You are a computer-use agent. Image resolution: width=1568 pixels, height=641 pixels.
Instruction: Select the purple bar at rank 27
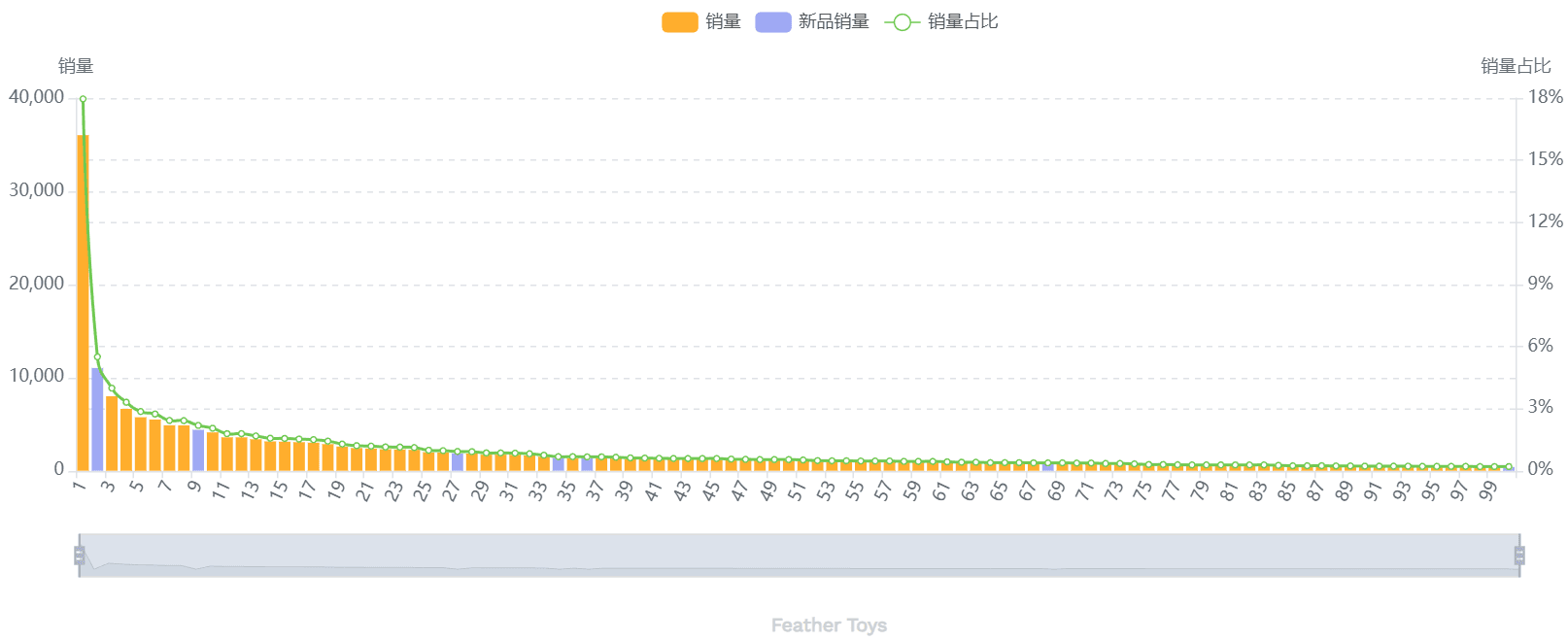tap(458, 461)
